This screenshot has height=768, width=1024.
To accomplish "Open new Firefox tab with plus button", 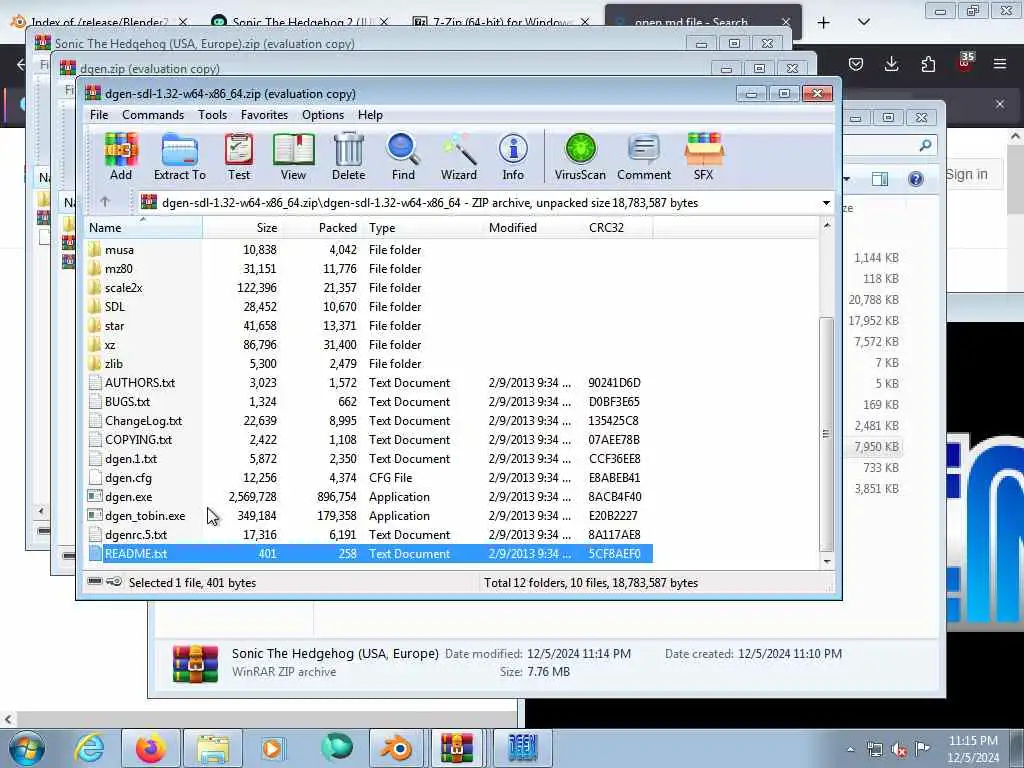I will 824,22.
